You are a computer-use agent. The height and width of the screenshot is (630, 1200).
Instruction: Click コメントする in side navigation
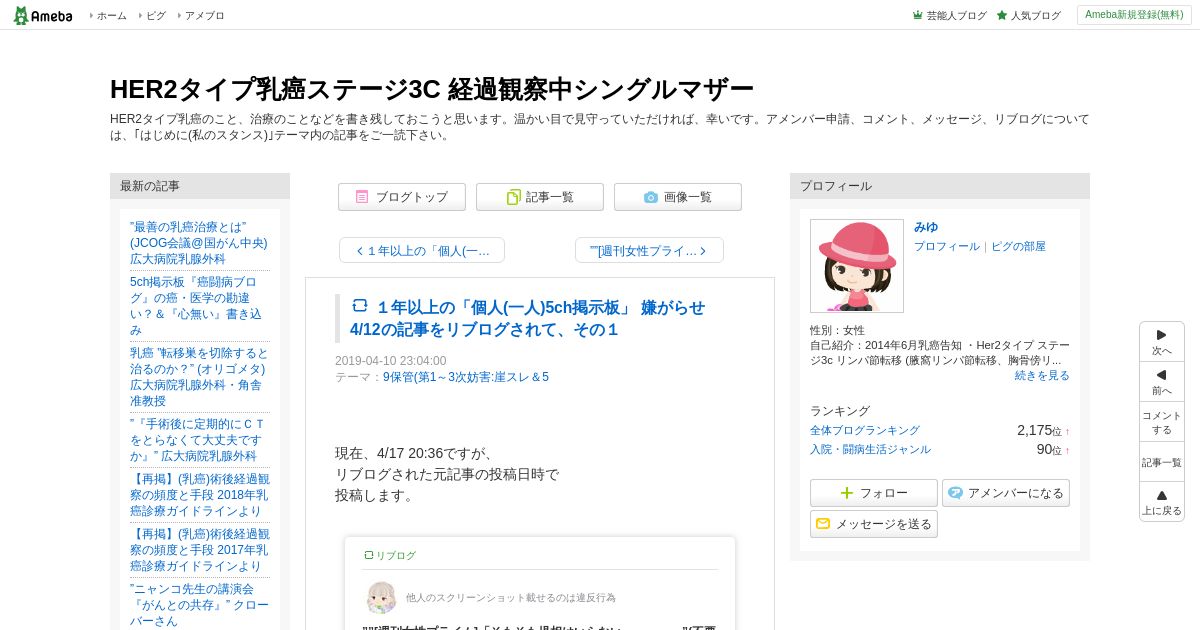pos(1162,422)
